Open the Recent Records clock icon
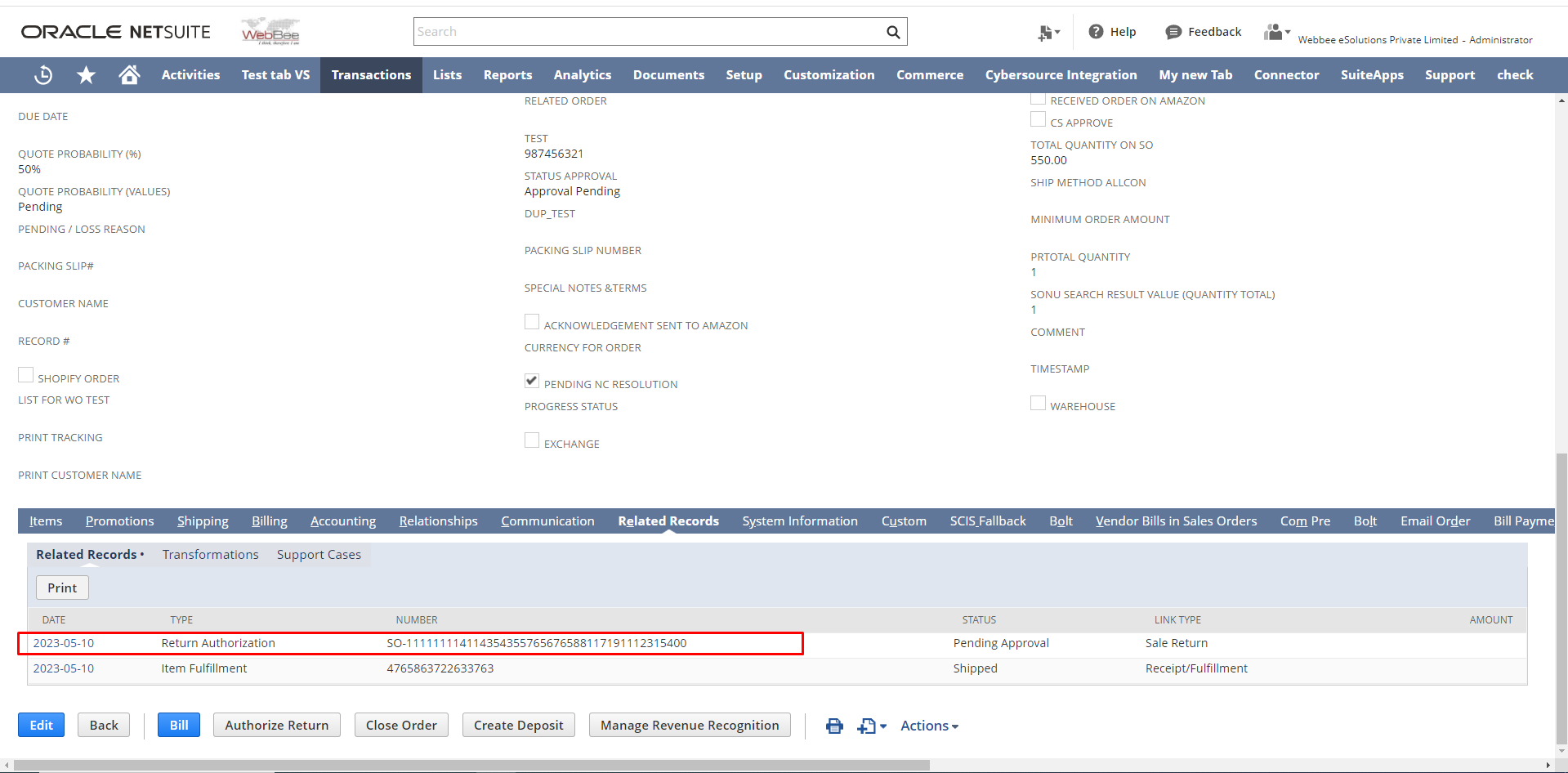Image resolution: width=1568 pixels, height=773 pixels. click(x=43, y=75)
